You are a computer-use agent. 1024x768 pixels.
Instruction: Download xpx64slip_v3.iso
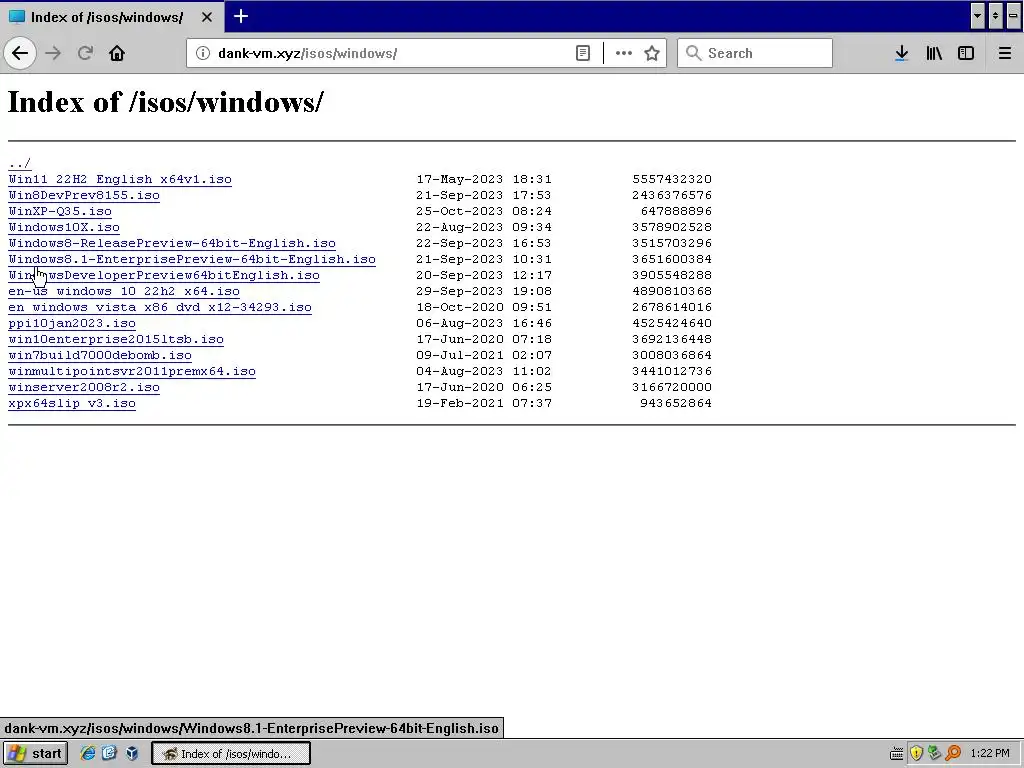72,403
